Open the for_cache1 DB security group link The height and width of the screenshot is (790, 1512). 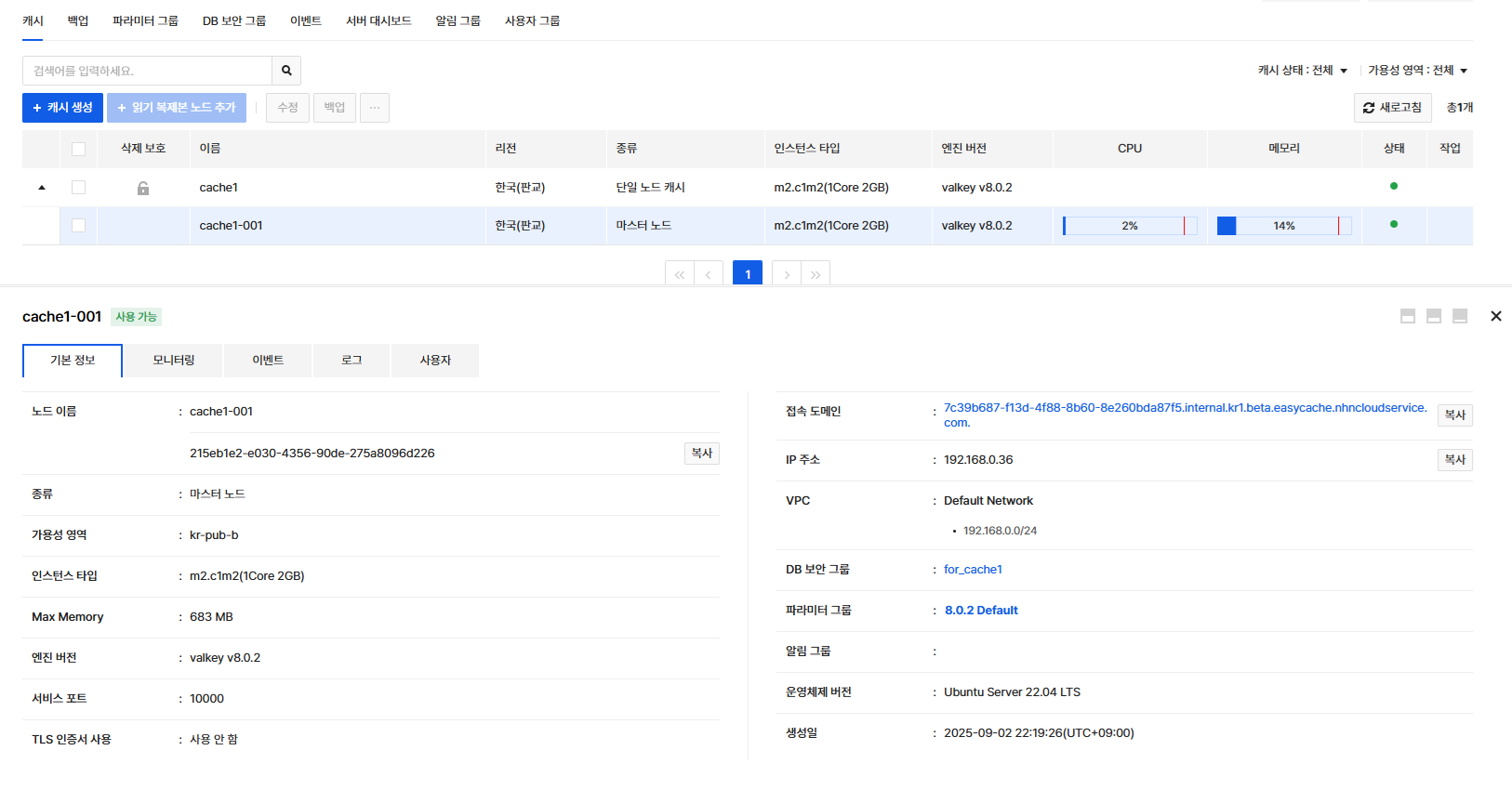coord(973,570)
